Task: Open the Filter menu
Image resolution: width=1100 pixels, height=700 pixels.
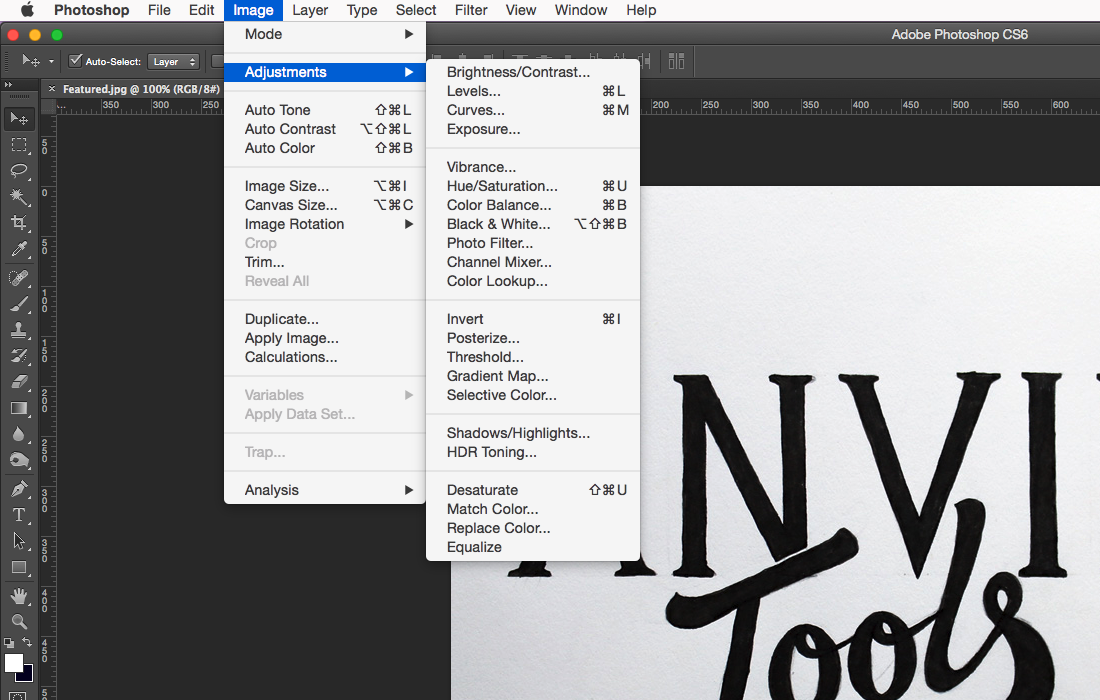Action: point(471,10)
